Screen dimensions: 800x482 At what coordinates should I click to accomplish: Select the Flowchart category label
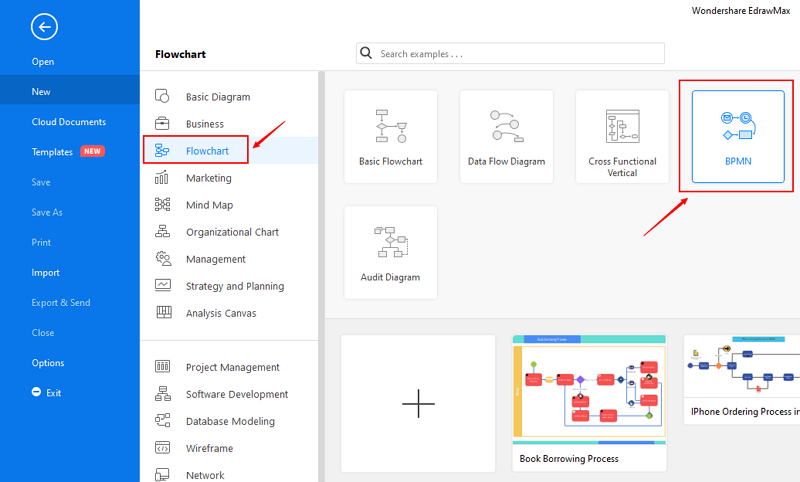click(x=207, y=151)
